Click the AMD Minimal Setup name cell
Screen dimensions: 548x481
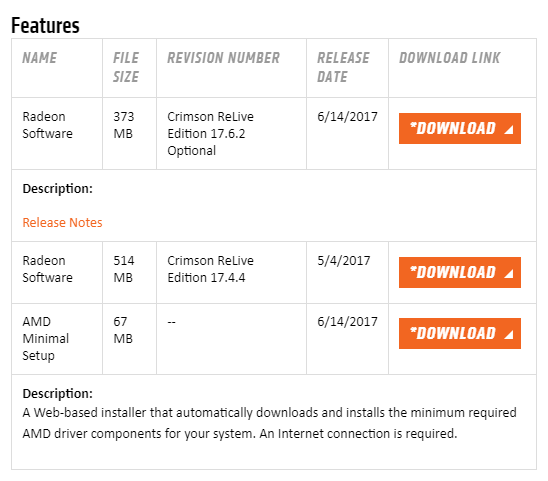[46, 338]
